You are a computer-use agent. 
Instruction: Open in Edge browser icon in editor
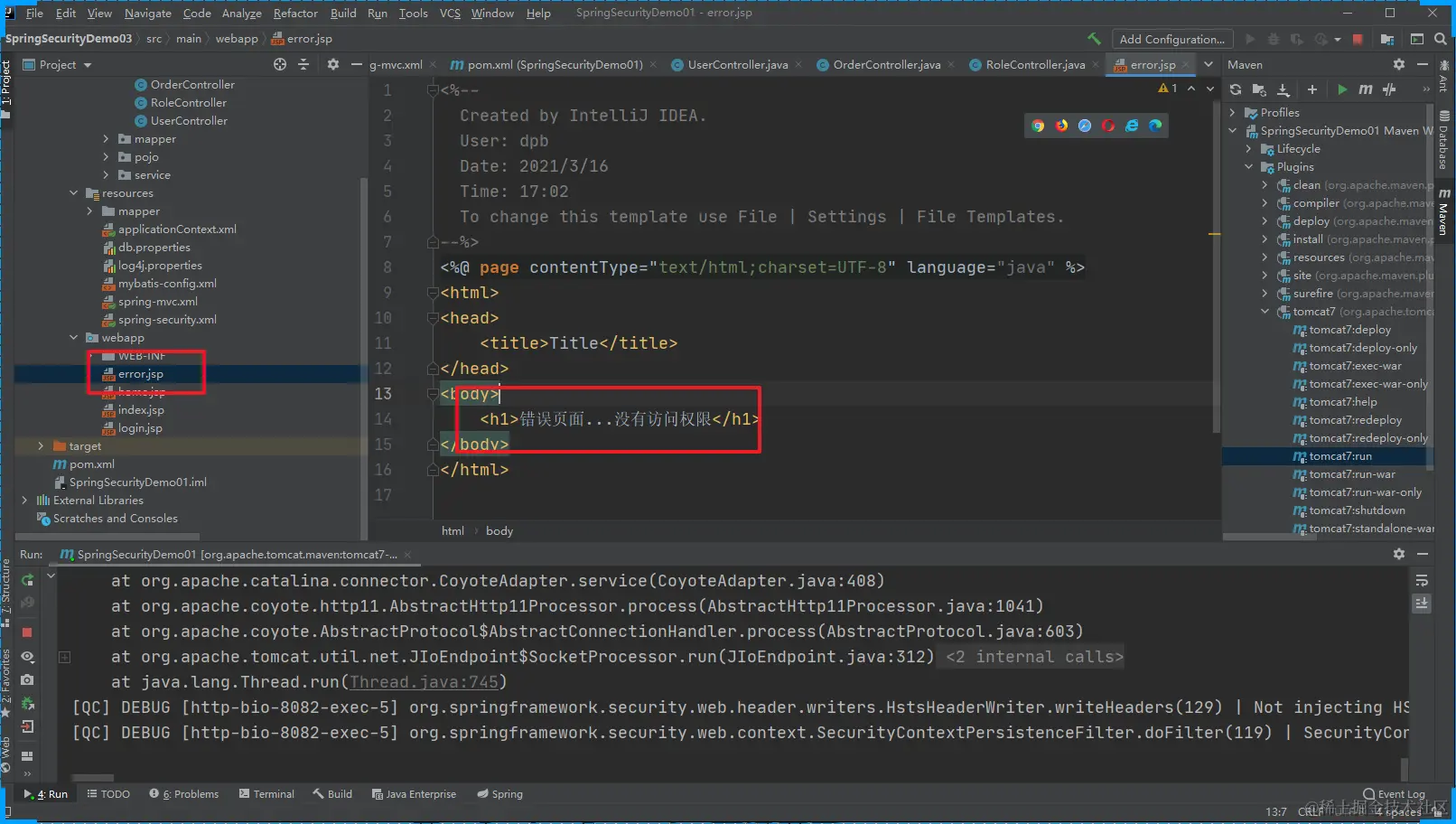pyautogui.click(x=1155, y=126)
